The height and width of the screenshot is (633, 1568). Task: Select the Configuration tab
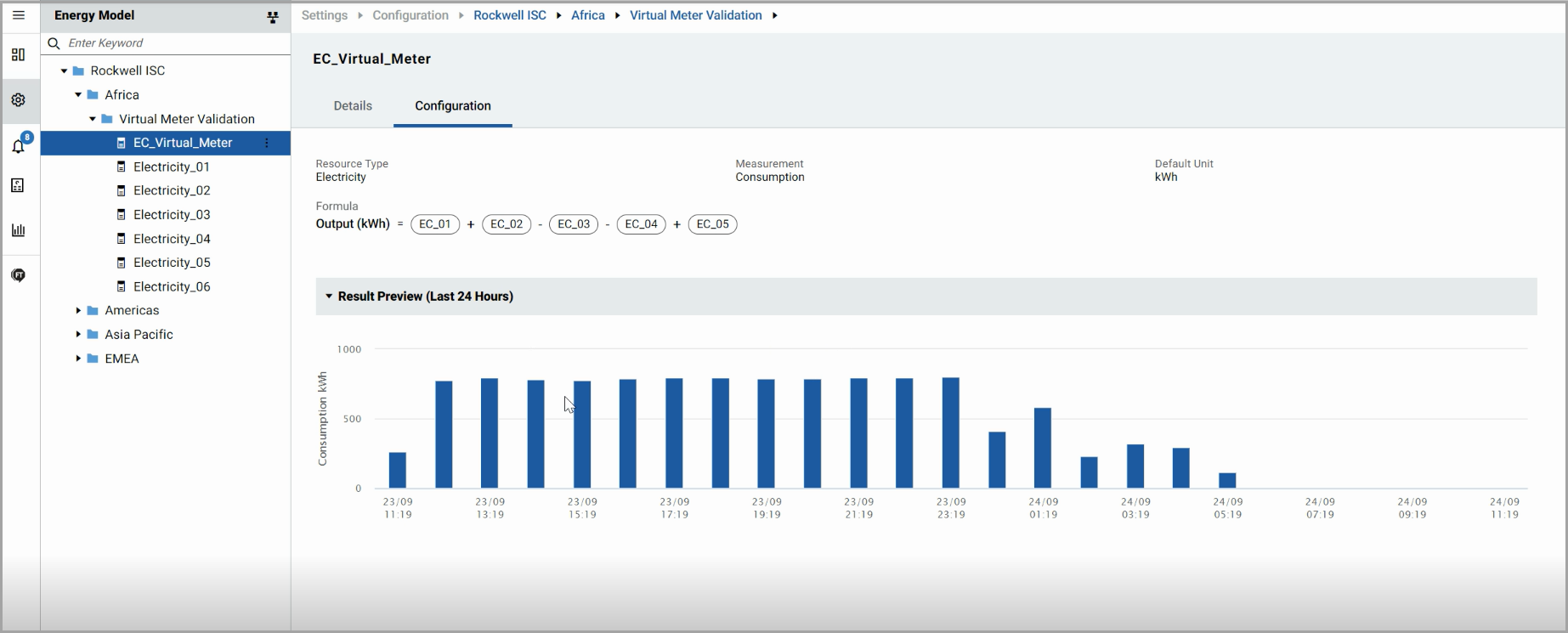pyautogui.click(x=452, y=106)
